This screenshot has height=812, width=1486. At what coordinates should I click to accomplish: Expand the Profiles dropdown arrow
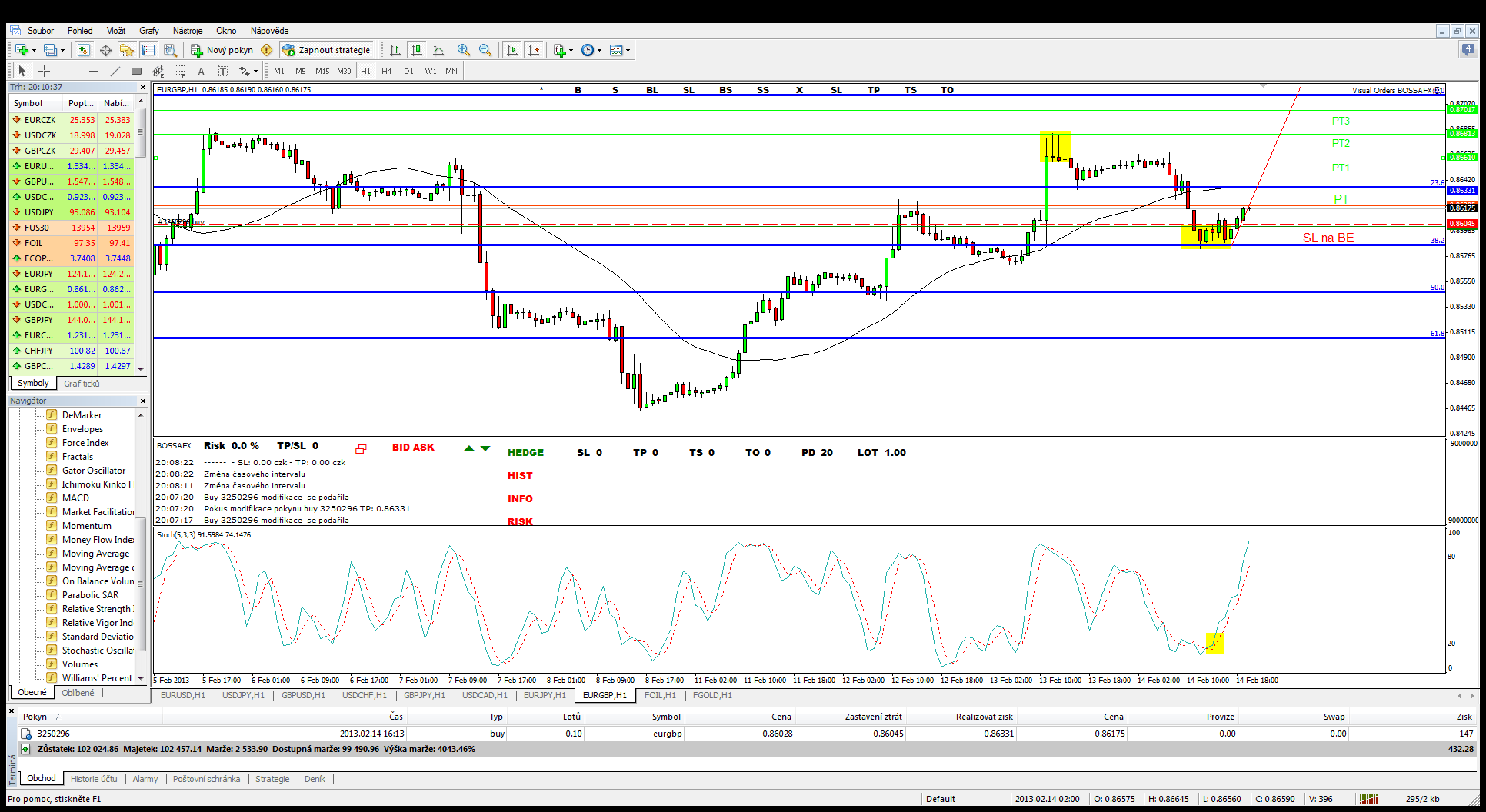click(x=63, y=51)
